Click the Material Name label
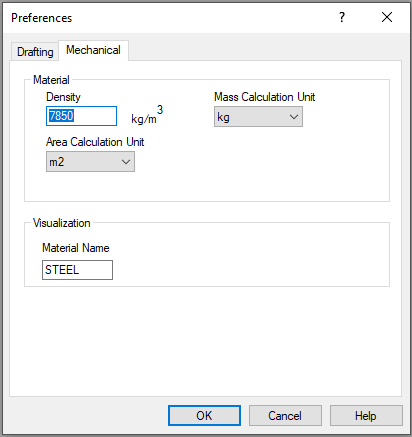The width and height of the screenshot is (412, 437). pos(76,248)
